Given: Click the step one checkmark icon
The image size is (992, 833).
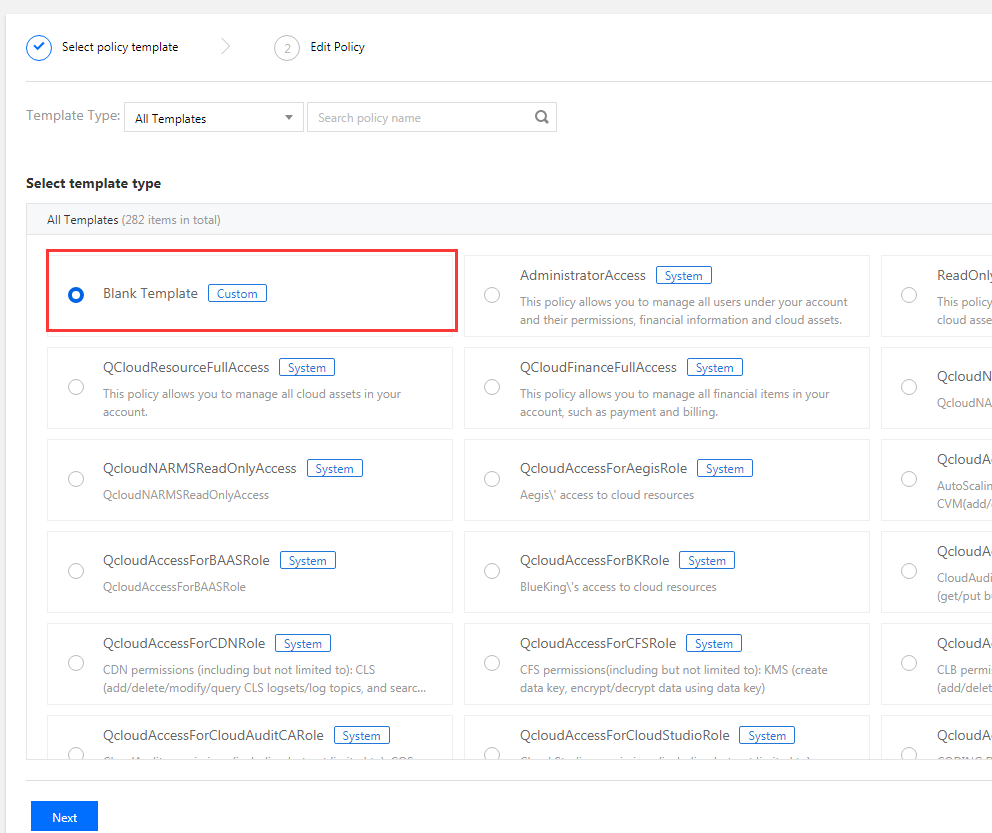Looking at the screenshot, I should (x=39, y=47).
